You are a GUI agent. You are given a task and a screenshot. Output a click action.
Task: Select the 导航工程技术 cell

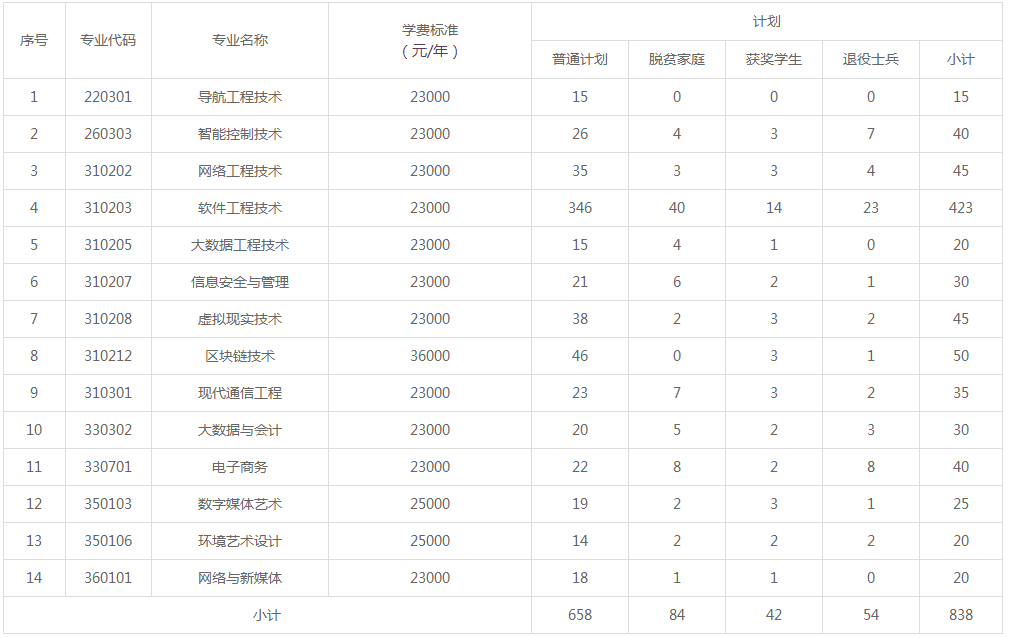(x=240, y=97)
